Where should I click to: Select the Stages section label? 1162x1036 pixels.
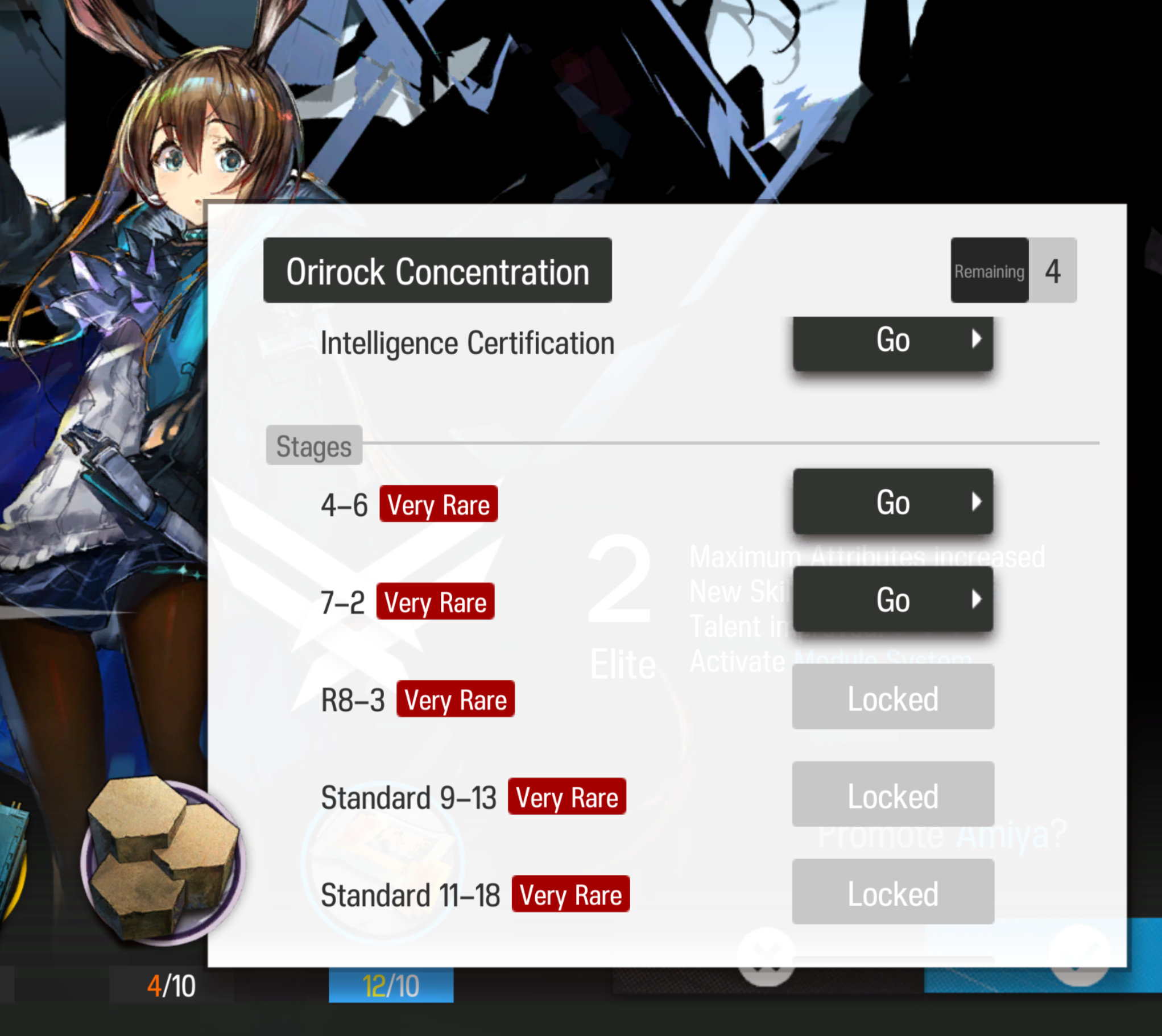(x=314, y=446)
